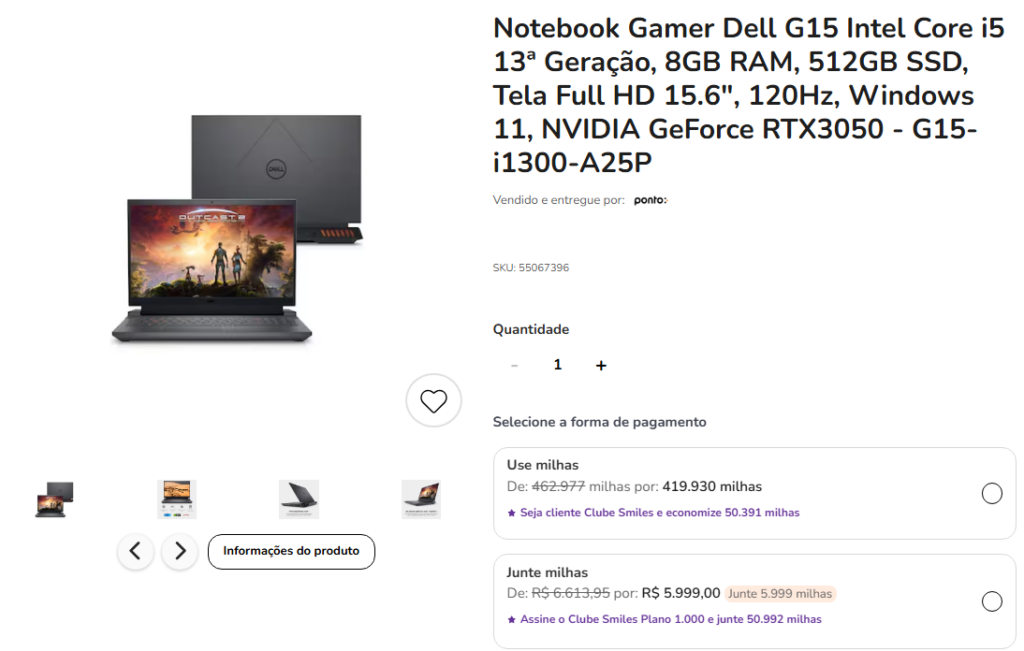Go to next product image arrow

(180, 551)
